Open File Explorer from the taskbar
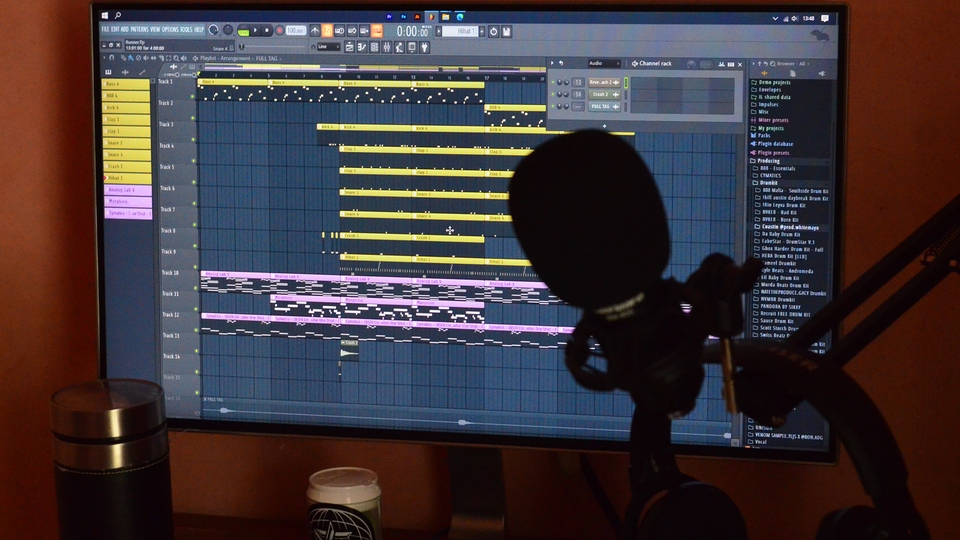This screenshot has width=960, height=540. coord(446,17)
